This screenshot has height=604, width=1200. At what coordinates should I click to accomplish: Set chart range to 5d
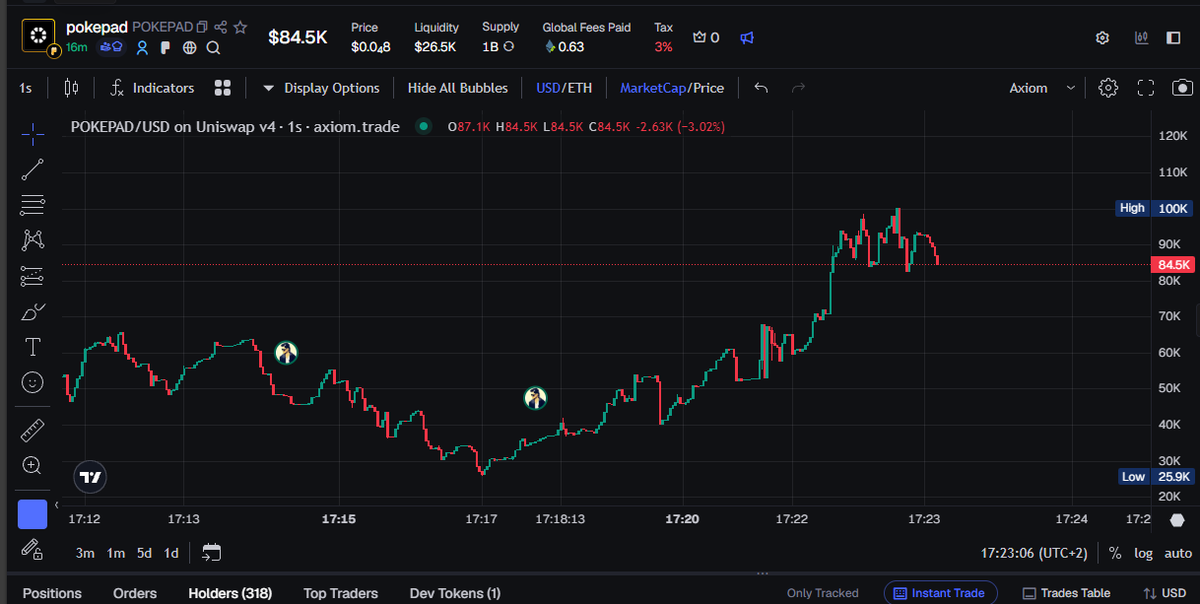pyautogui.click(x=145, y=553)
